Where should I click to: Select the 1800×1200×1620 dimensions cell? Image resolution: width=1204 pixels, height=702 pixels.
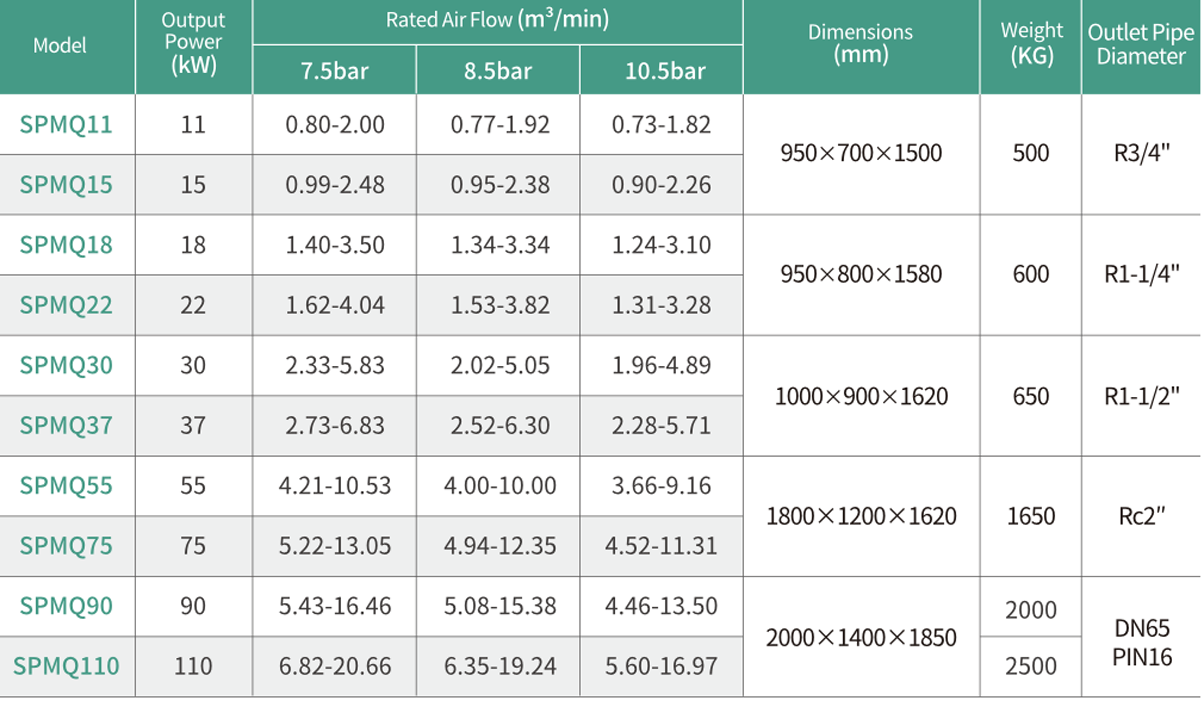(x=861, y=516)
